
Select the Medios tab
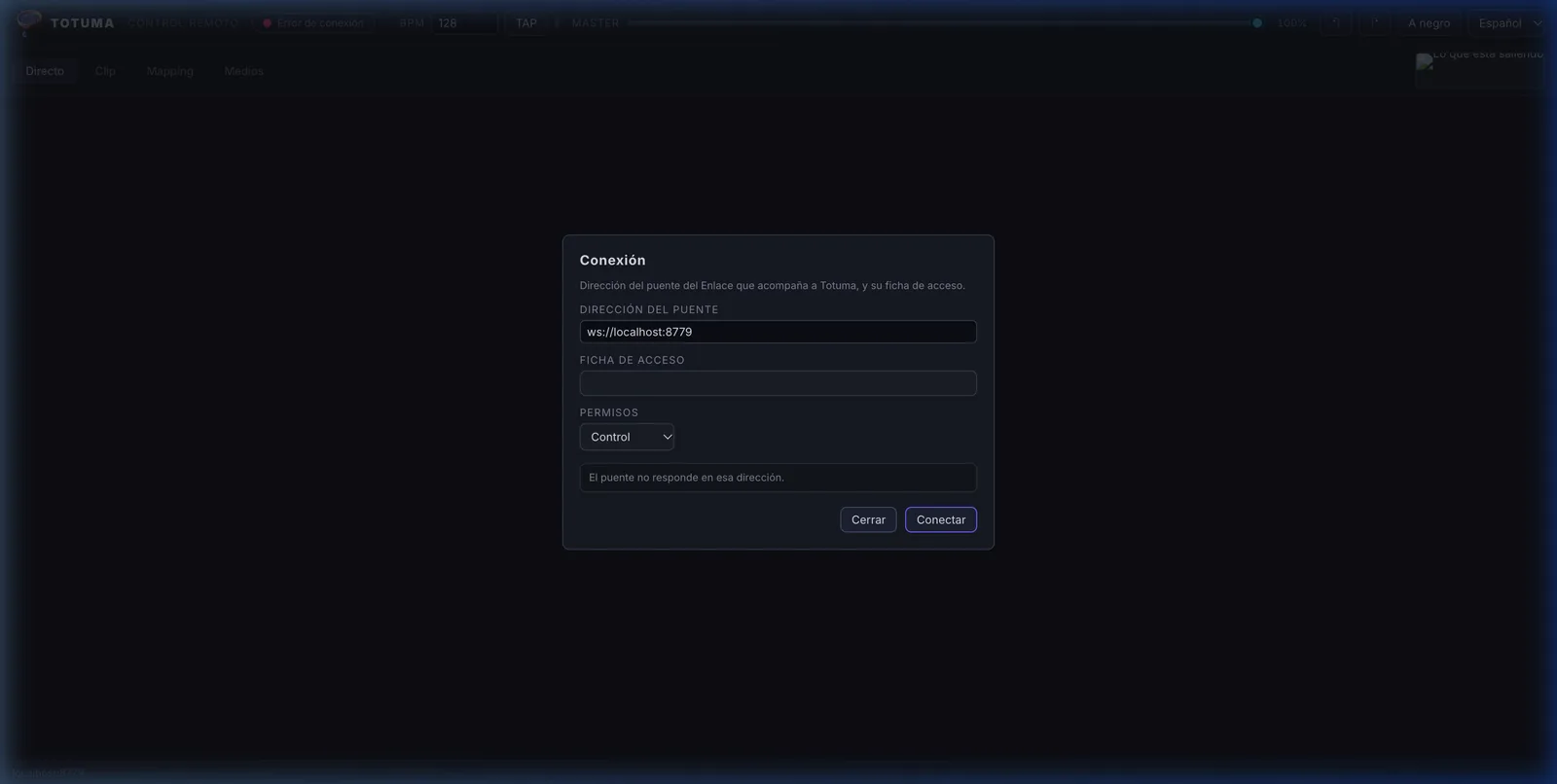coord(243,71)
